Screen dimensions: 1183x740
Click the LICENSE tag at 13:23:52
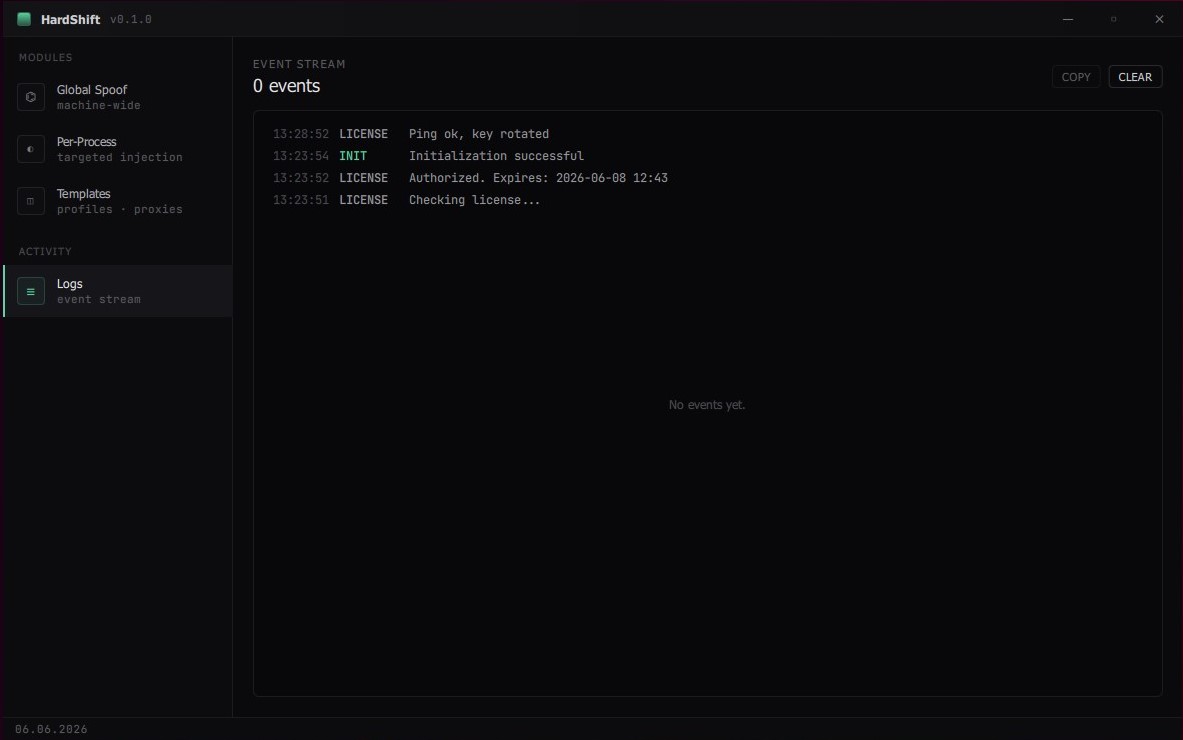coord(364,178)
